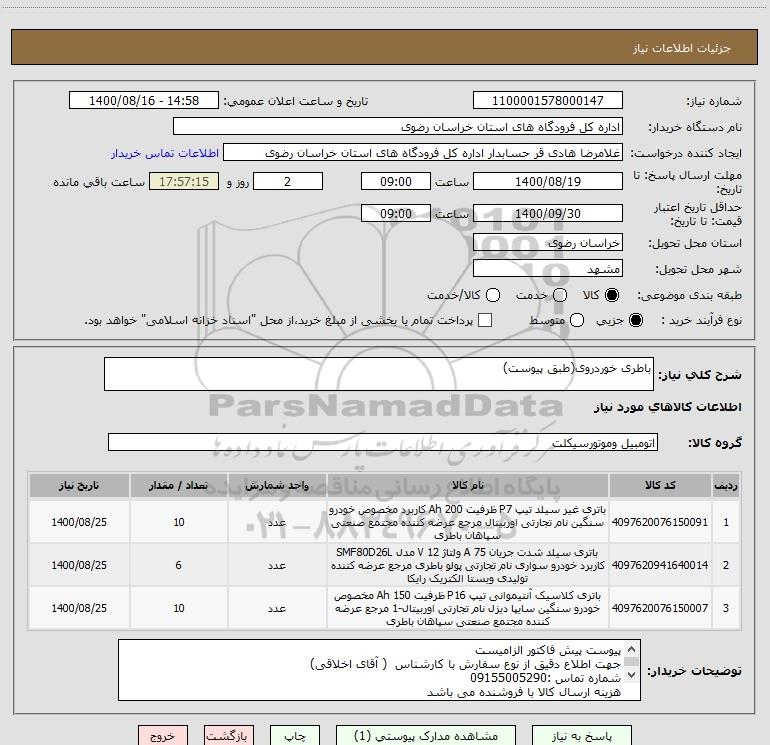Click the شهر محل تحویل field مشهد

548,269
